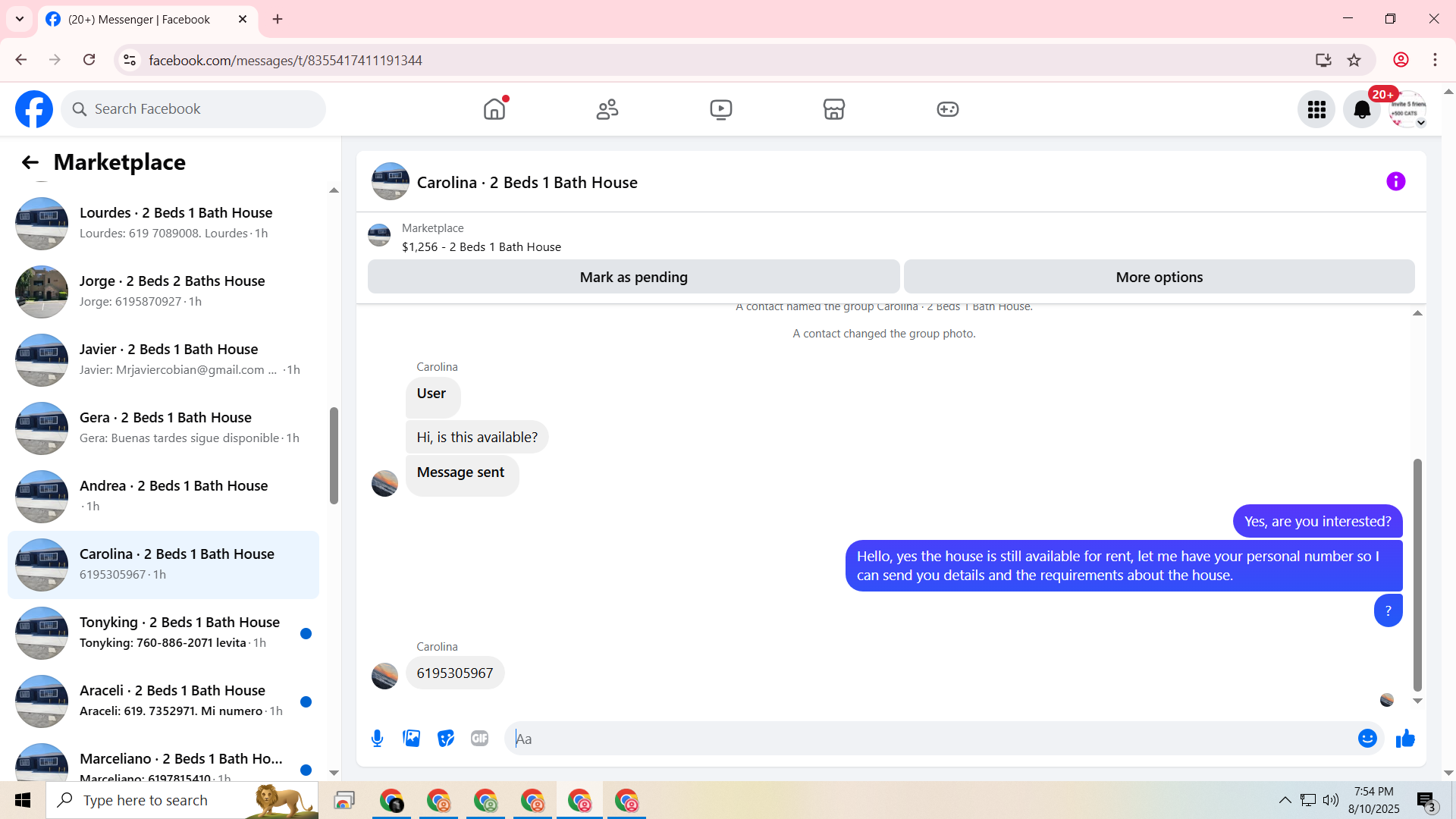The image size is (1456, 819).
Task: Click Mark as pending button
Action: pos(633,278)
